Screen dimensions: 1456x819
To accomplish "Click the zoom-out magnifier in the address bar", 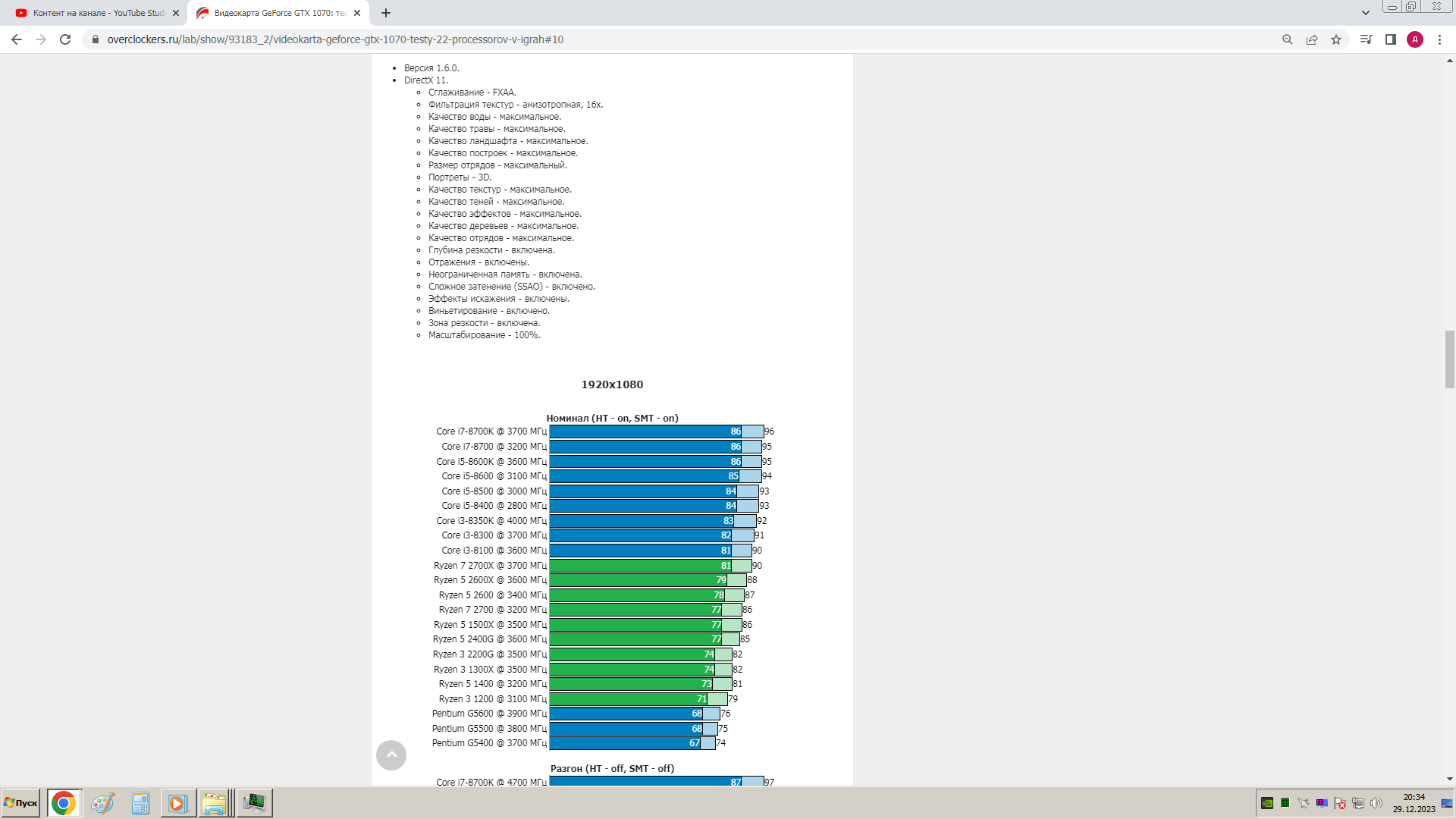I will click(1287, 39).
